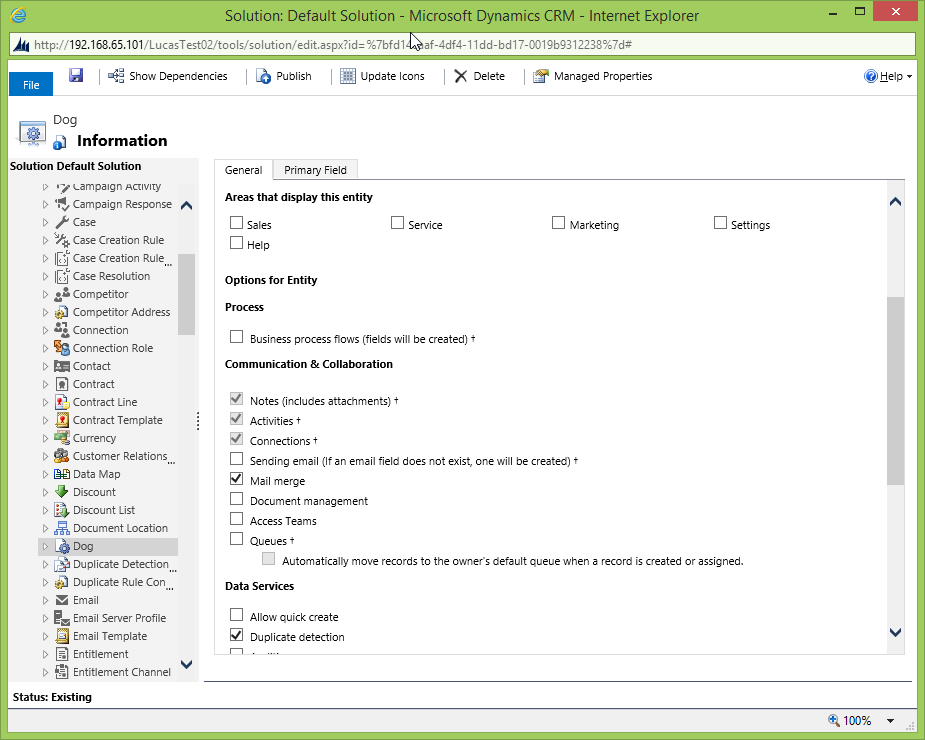925x740 pixels.
Task: Expand the Currency tree node
Action: tap(45, 438)
